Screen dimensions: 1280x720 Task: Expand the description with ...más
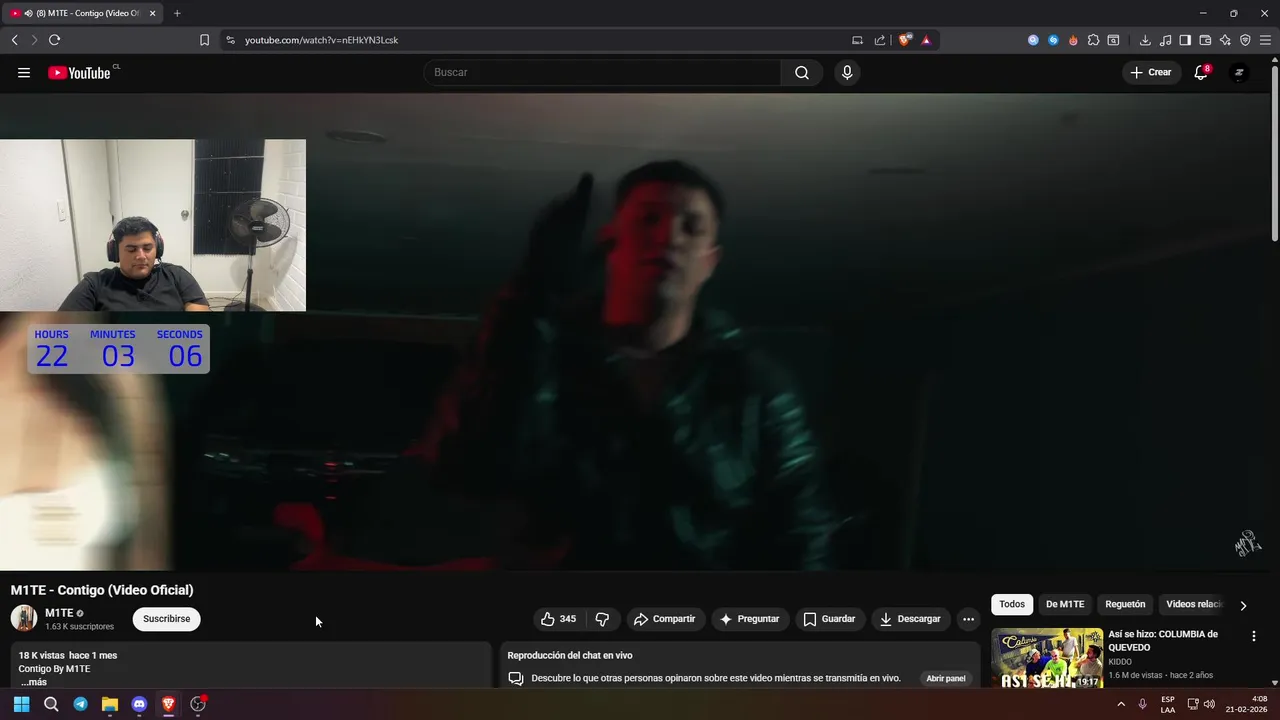[x=34, y=682]
